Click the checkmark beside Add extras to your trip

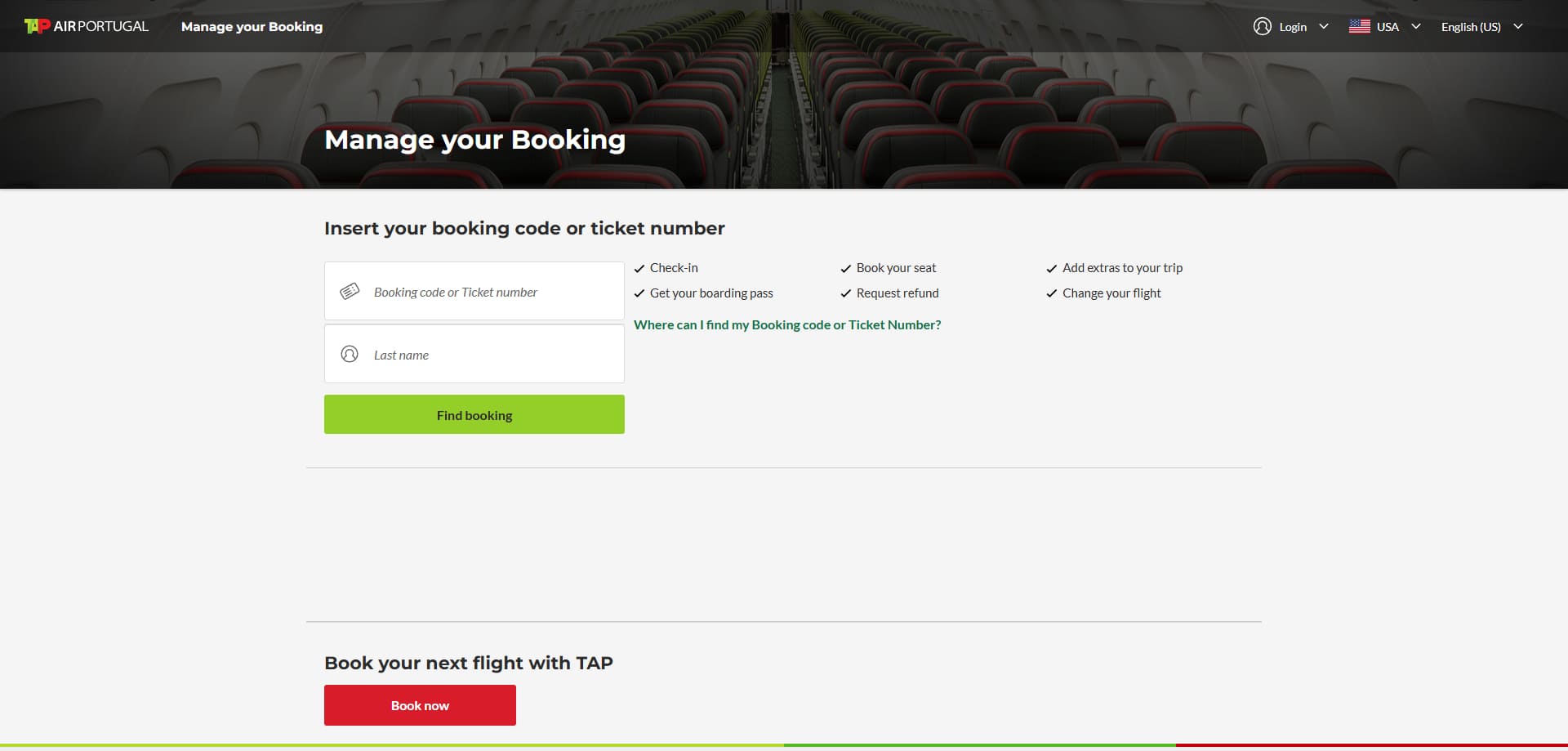coord(1052,269)
